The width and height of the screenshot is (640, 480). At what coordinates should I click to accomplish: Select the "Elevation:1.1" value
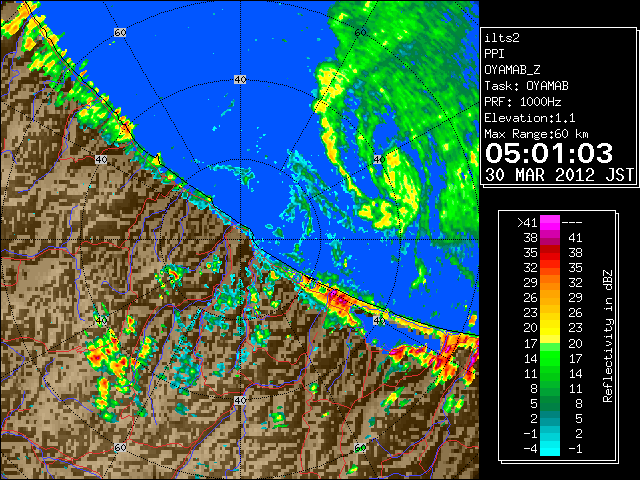click(530, 118)
